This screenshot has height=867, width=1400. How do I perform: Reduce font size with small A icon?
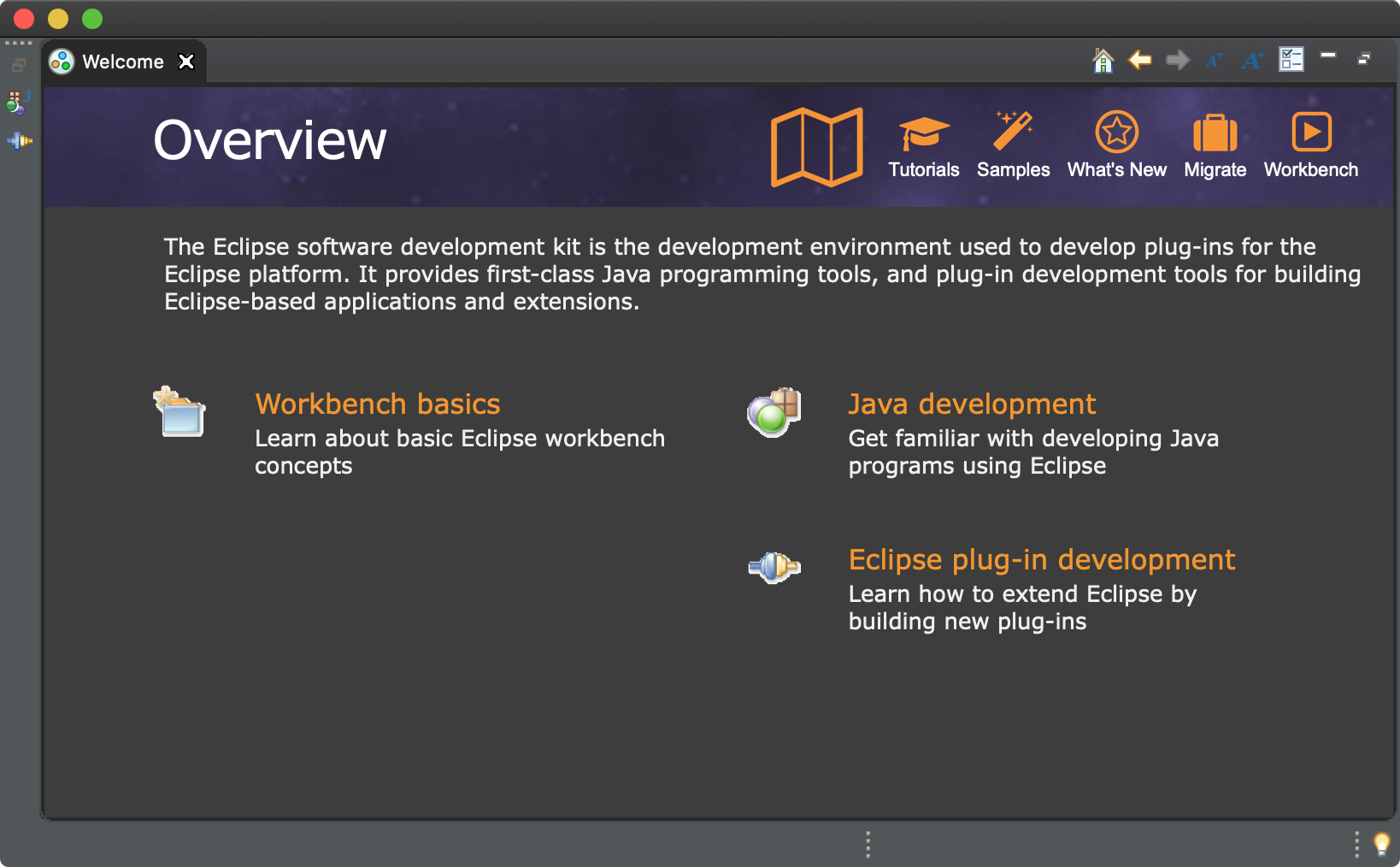(1215, 60)
